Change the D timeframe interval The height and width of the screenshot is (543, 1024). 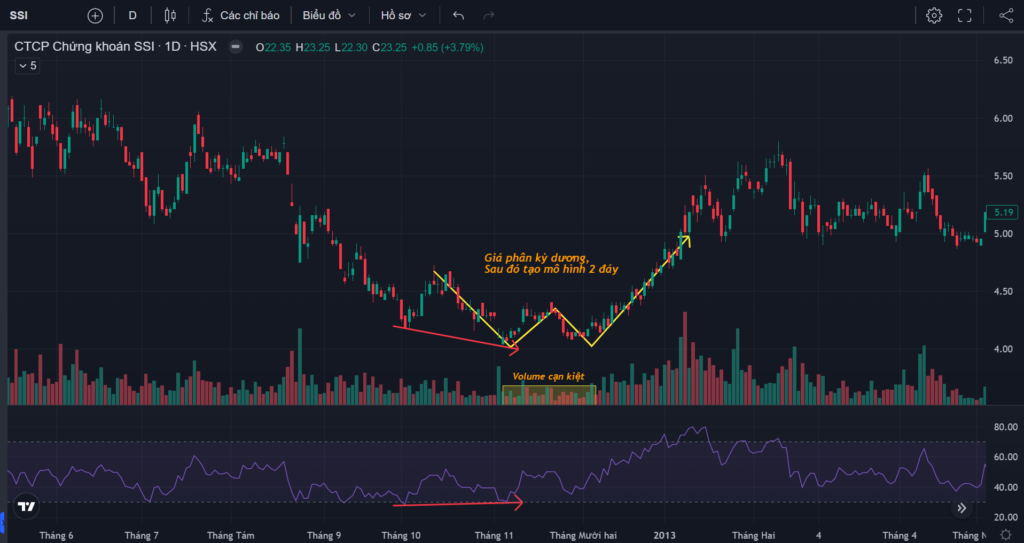point(133,16)
